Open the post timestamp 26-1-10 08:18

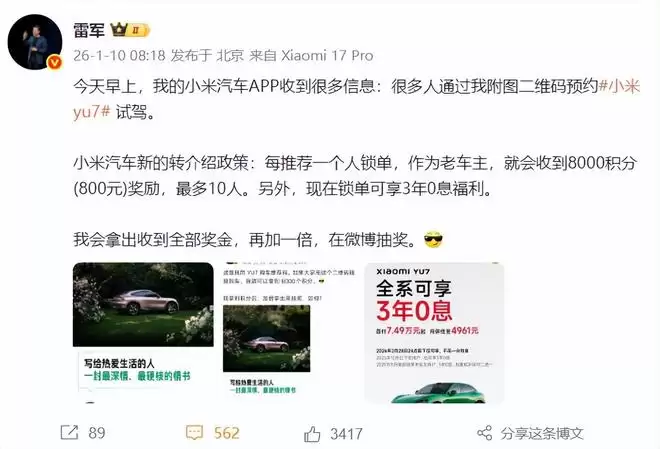click(x=119, y=55)
